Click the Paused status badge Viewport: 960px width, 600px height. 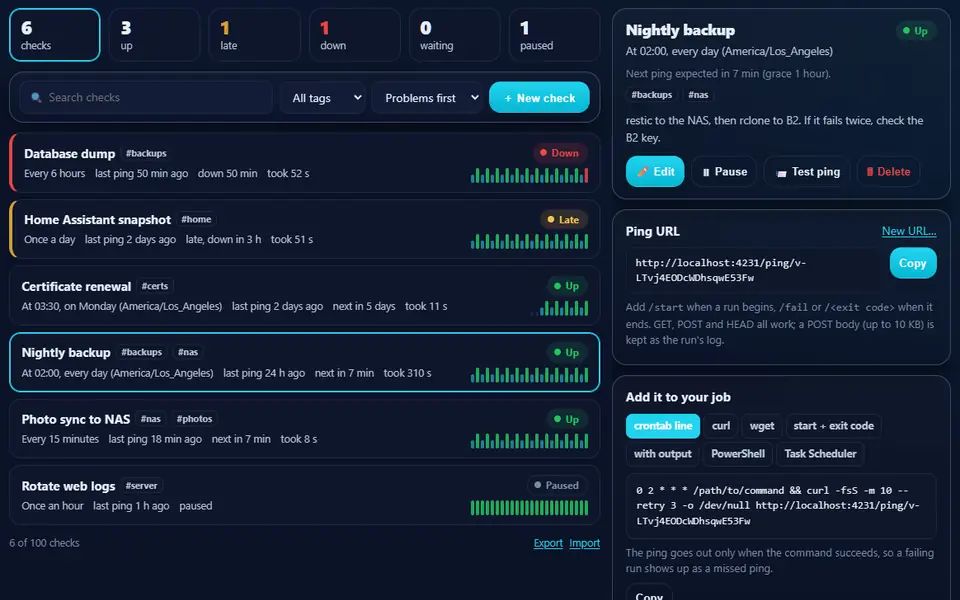coord(557,485)
